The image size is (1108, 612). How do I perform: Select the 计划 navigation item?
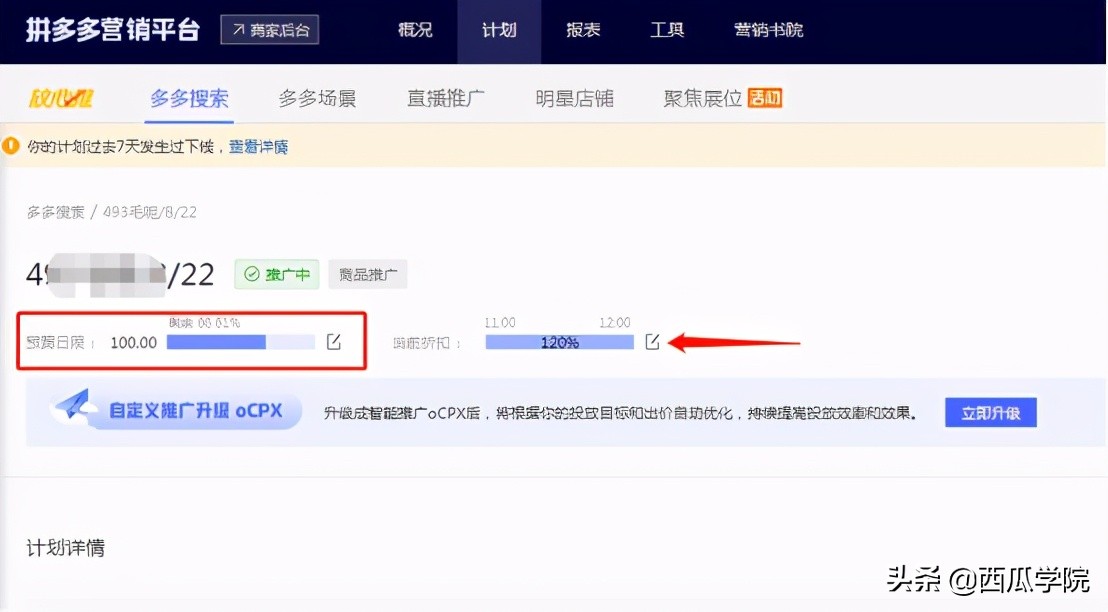tap(499, 30)
